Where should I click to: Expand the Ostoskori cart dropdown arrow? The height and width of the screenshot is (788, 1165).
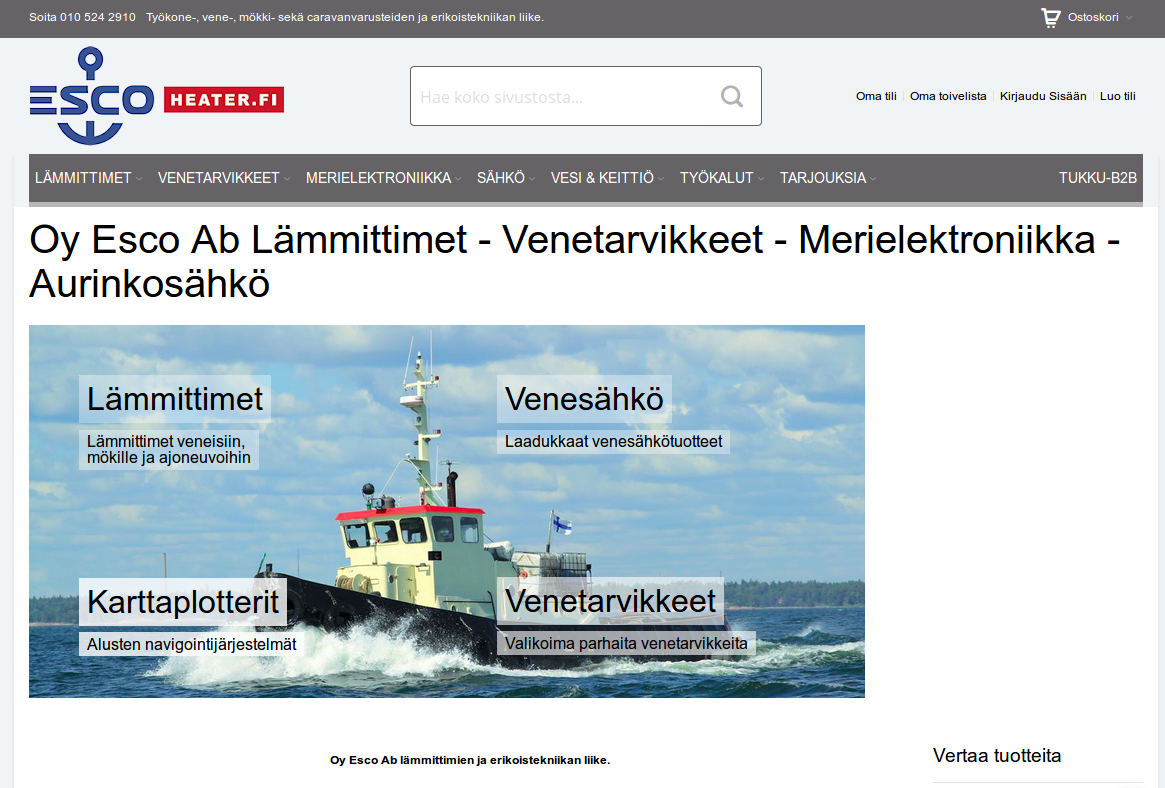1129,18
